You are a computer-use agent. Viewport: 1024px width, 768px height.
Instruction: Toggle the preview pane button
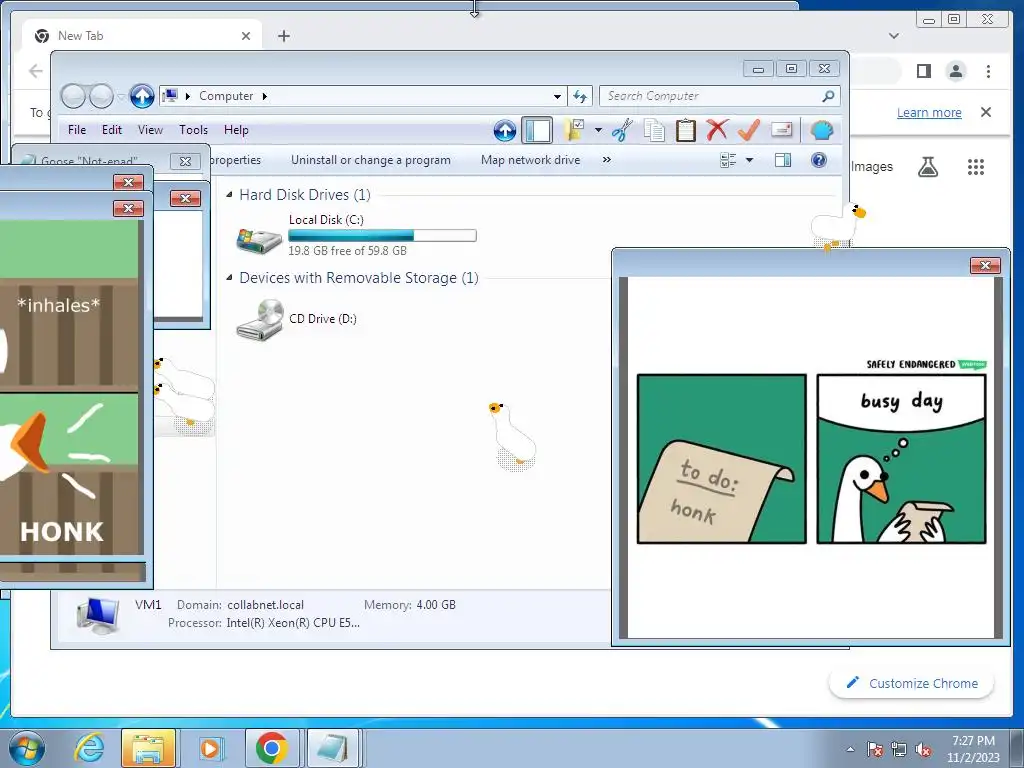coord(782,160)
